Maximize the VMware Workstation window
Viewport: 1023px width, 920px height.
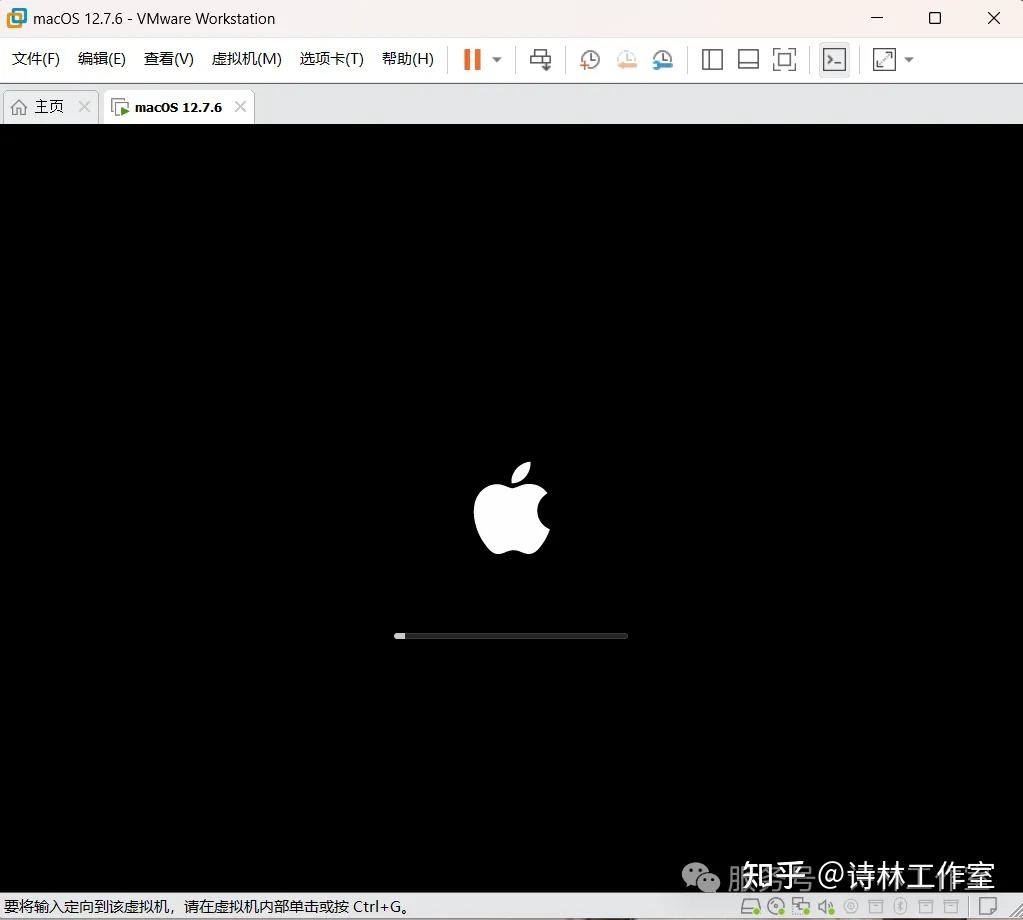coord(935,18)
